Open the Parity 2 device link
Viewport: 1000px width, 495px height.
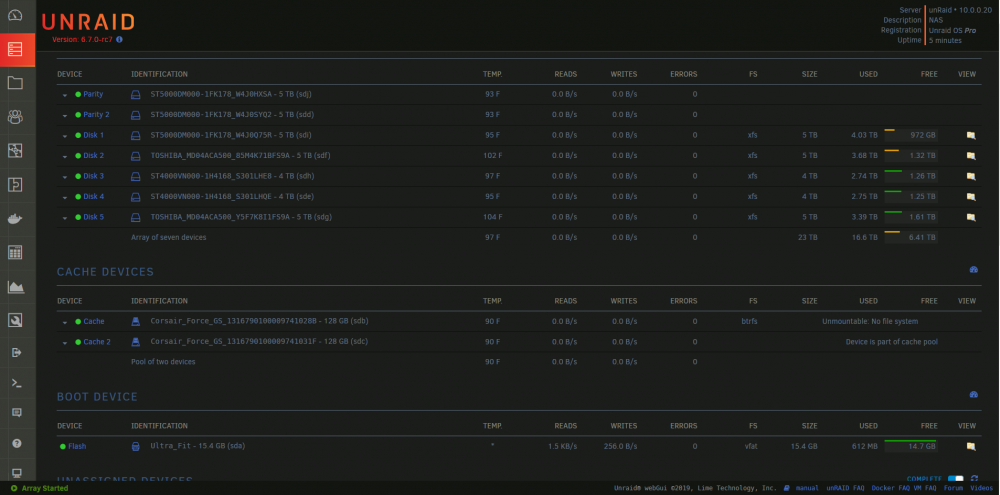coord(96,115)
